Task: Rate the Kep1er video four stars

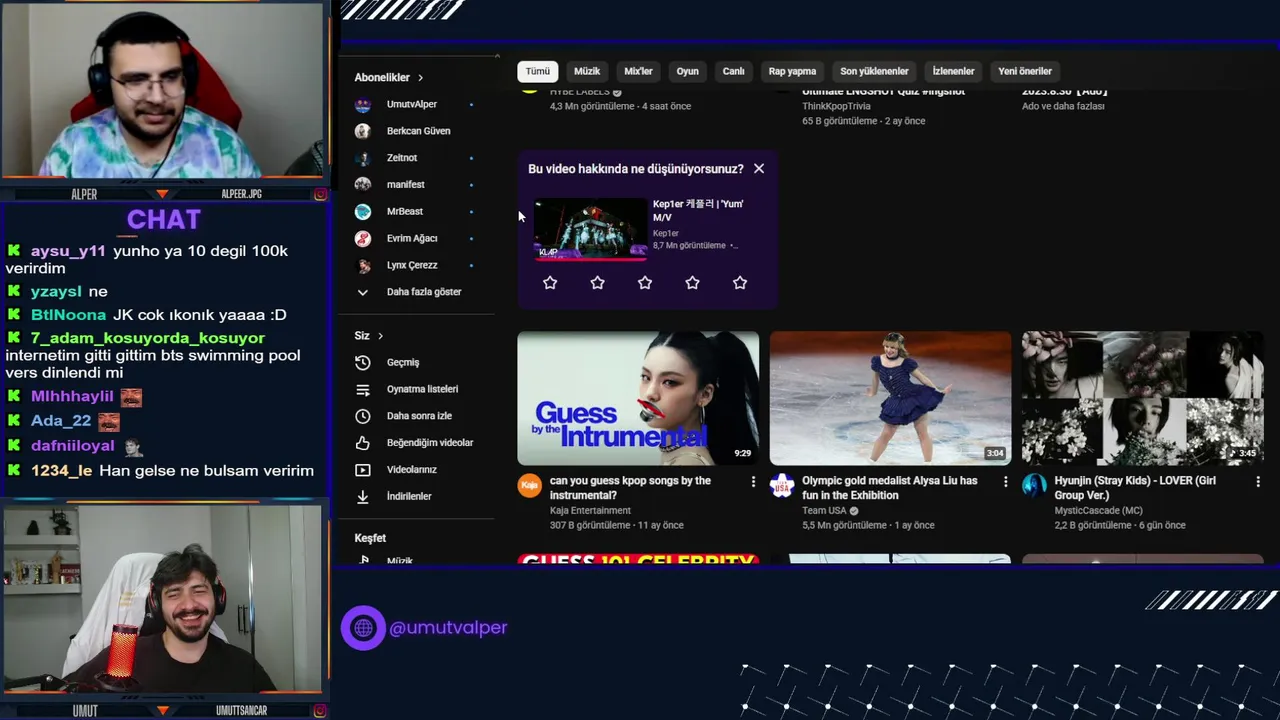Action: click(x=692, y=283)
